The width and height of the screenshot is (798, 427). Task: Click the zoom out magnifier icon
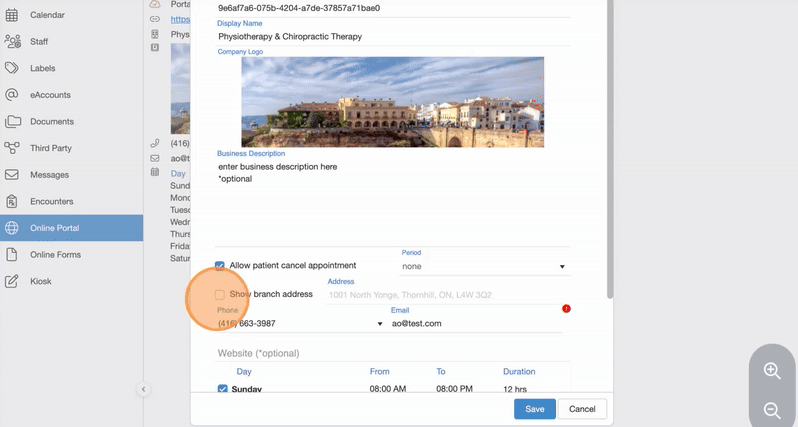pos(772,410)
